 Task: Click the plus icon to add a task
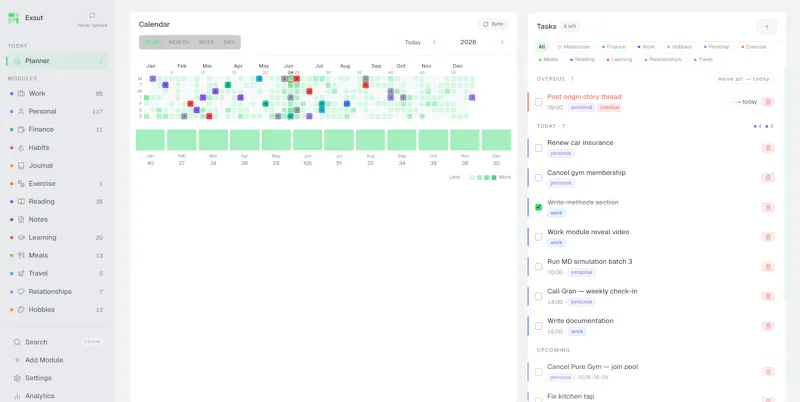(767, 27)
